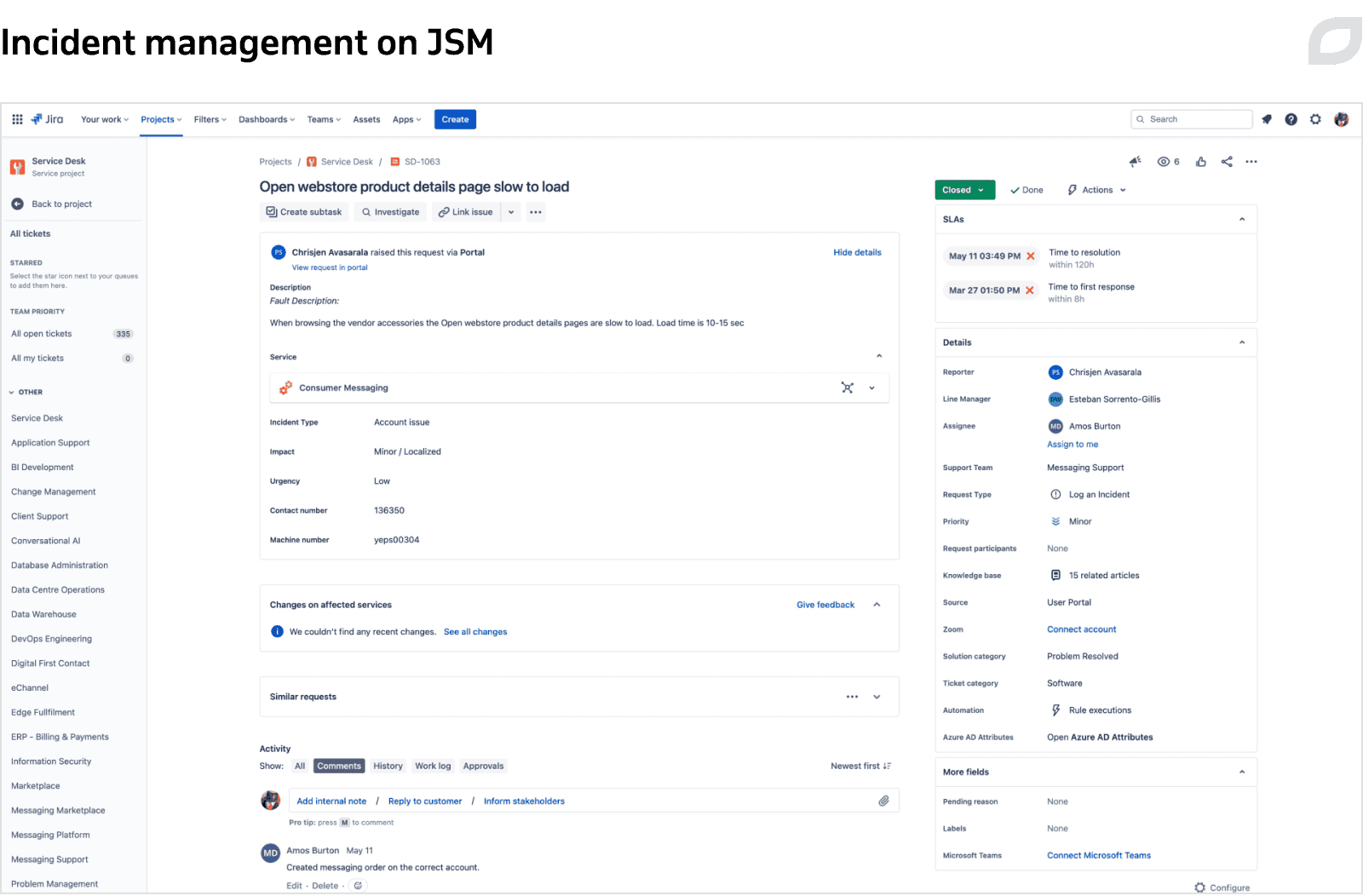Click the blue Create button
Image resolution: width=1363 pixels, height=896 pixels.
coord(455,119)
